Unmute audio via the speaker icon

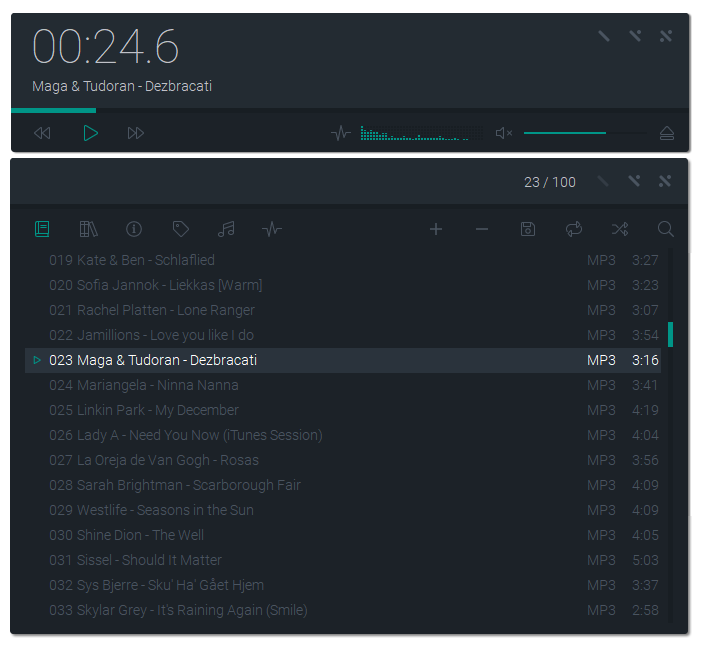[504, 133]
